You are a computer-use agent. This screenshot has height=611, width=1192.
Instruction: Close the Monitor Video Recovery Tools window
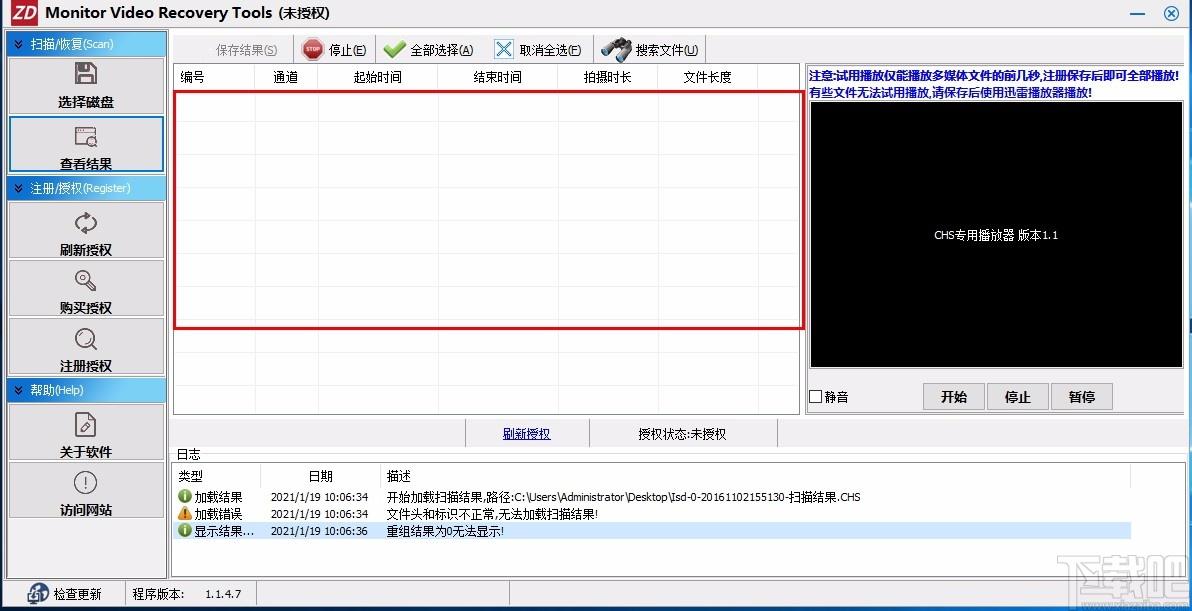pyautogui.click(x=1171, y=13)
